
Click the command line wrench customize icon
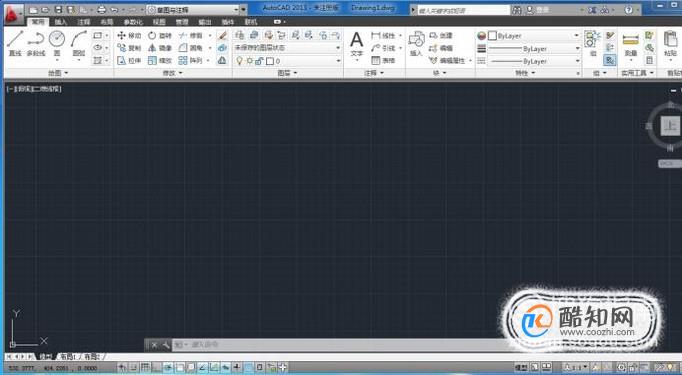coord(165,345)
